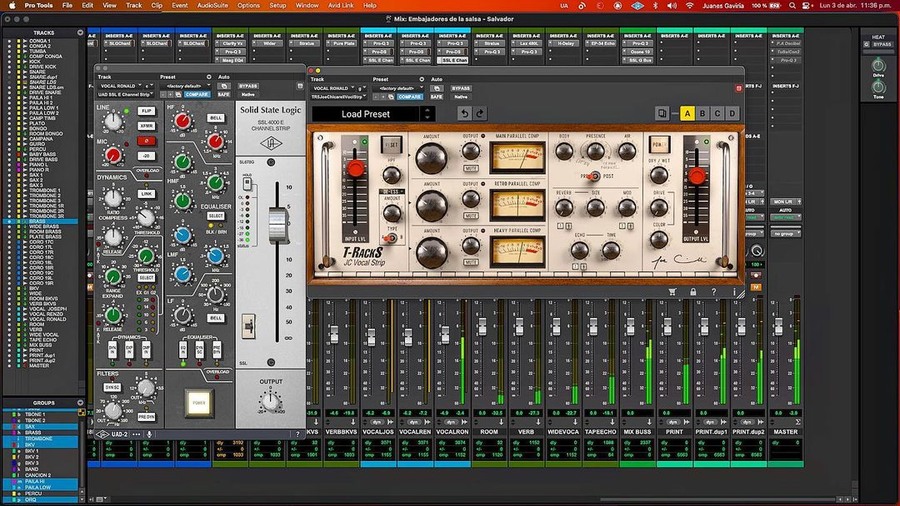Mute the Main Parallel Comp
Image resolution: width=900 pixels, height=506 pixels.
[x=471, y=169]
